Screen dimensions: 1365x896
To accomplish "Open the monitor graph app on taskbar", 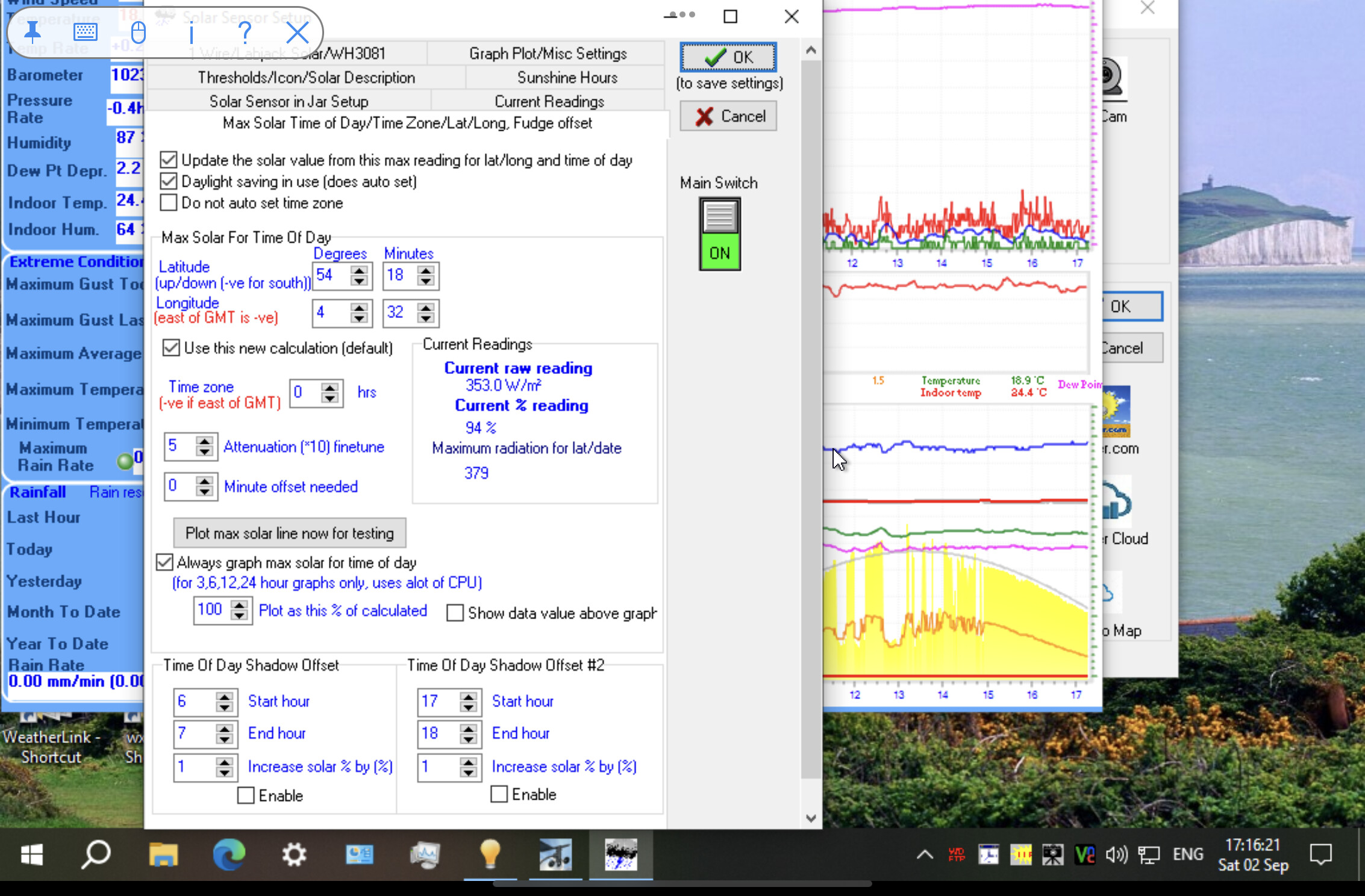I will tap(425, 854).
